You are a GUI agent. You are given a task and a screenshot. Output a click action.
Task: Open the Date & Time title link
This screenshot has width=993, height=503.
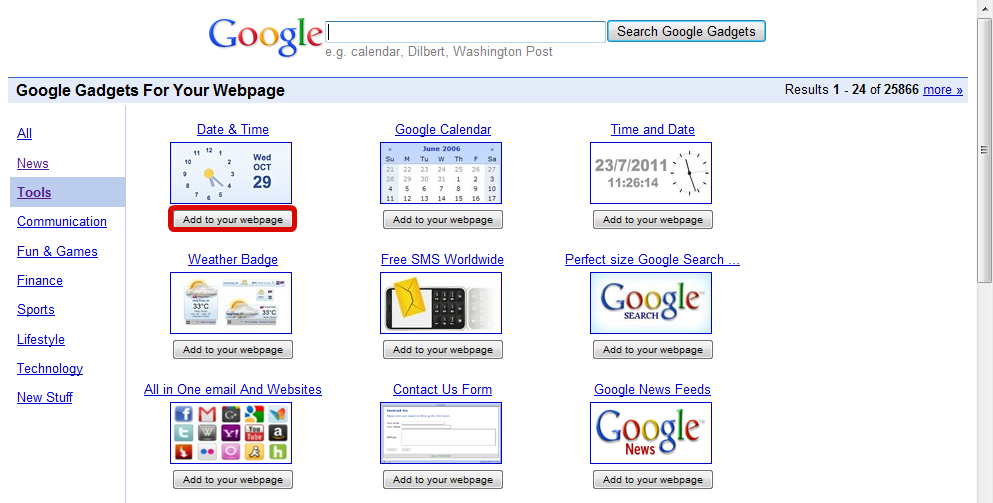(232, 130)
